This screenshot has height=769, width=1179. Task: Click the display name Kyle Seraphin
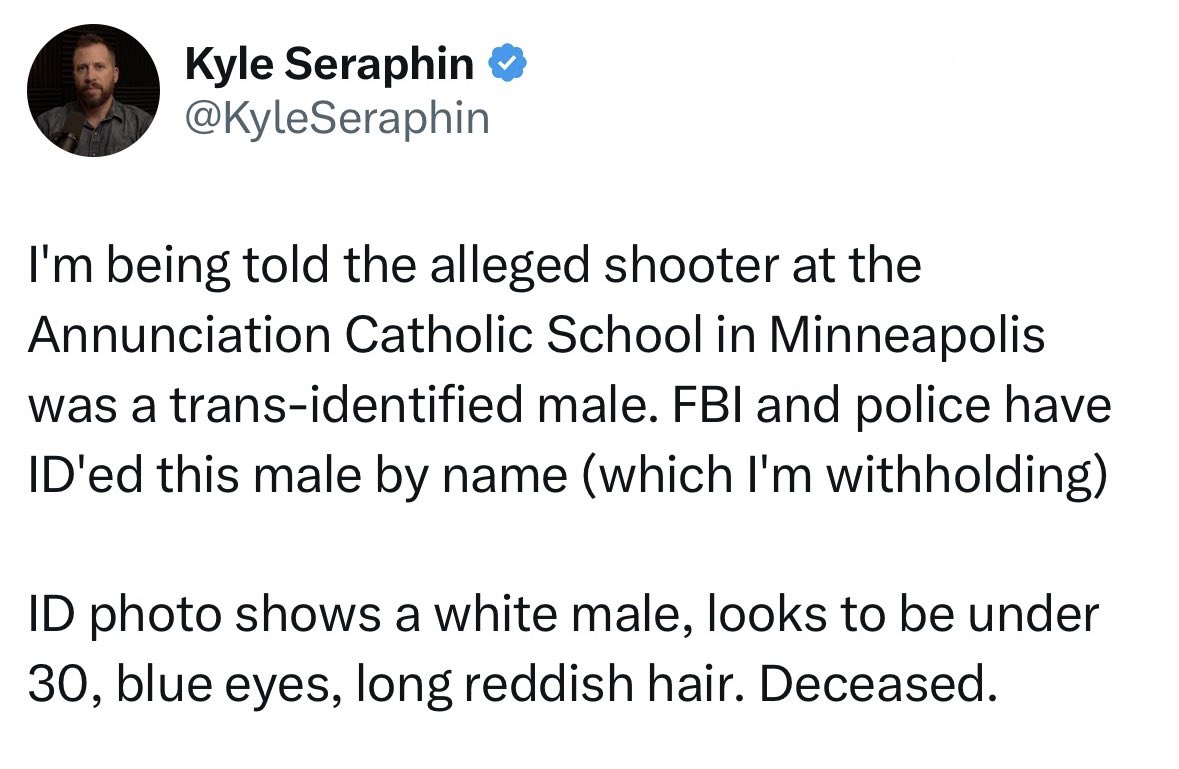[330, 67]
